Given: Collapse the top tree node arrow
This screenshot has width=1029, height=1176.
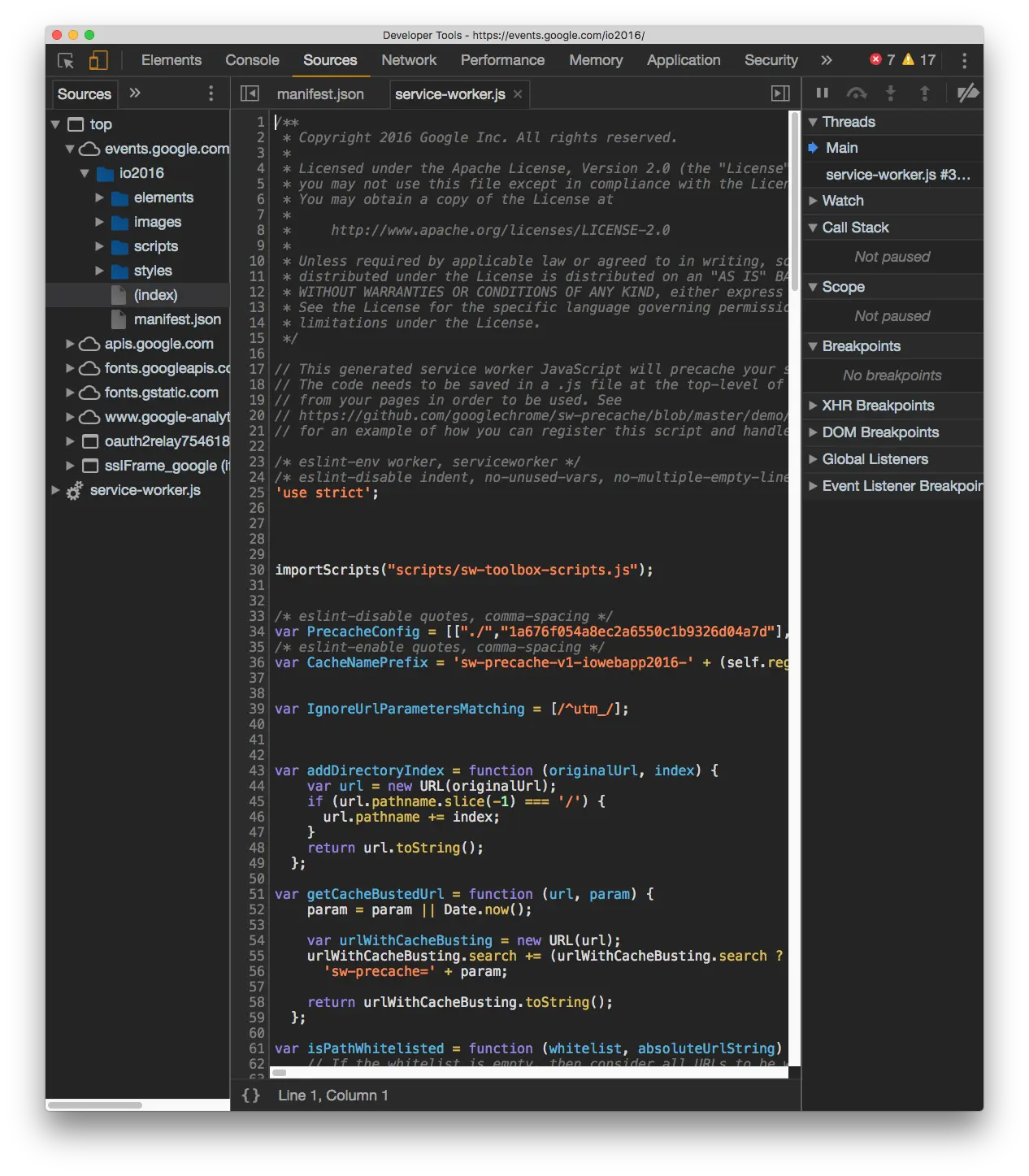Looking at the screenshot, I should (55, 124).
